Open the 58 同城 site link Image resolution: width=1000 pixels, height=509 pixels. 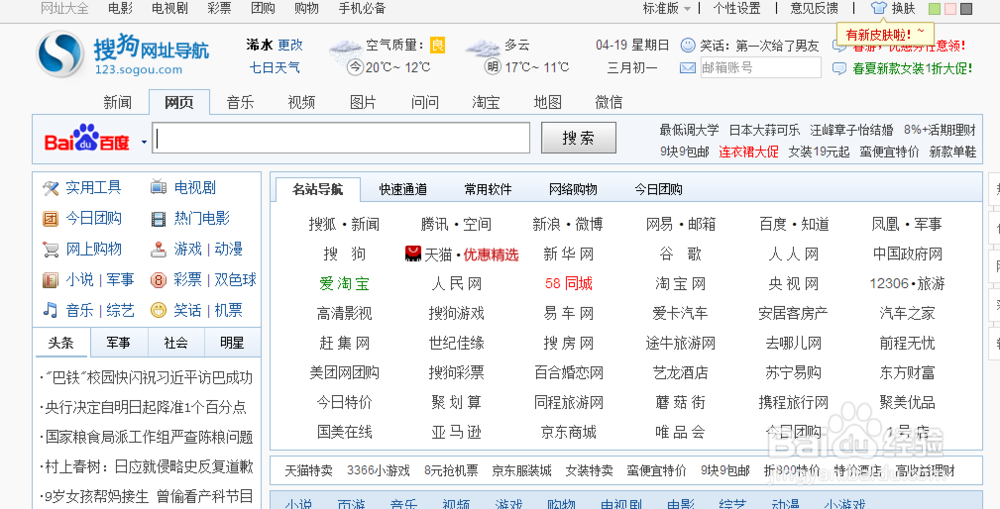click(x=568, y=284)
